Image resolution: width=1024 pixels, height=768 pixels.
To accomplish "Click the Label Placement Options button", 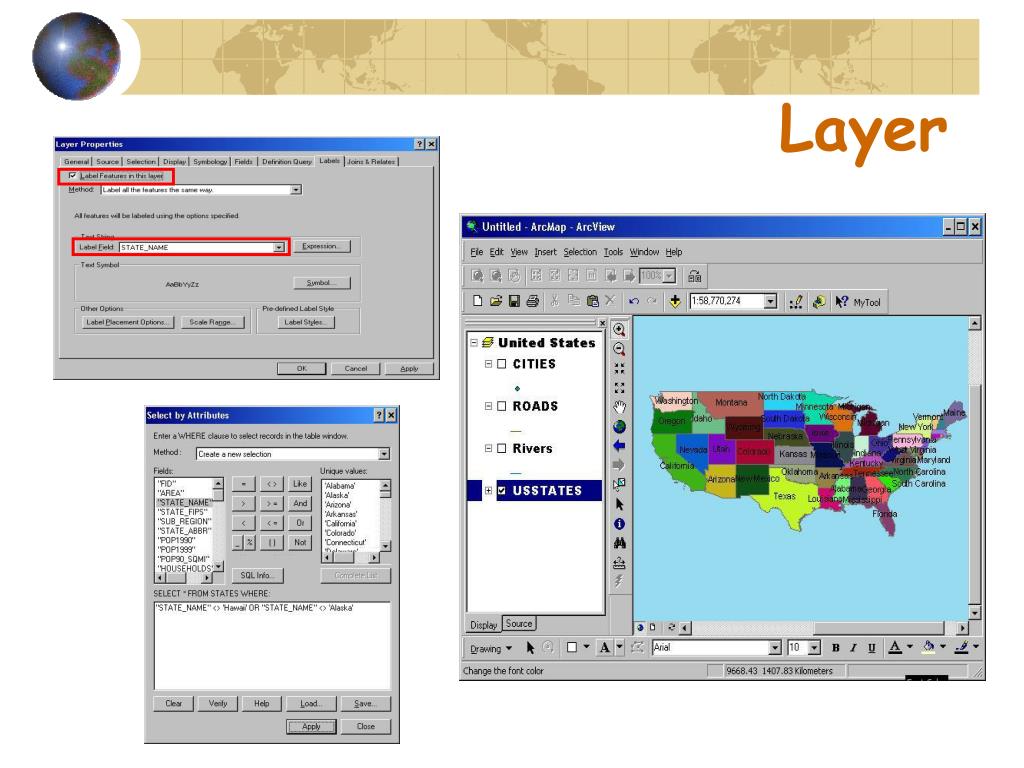I will [x=127, y=322].
